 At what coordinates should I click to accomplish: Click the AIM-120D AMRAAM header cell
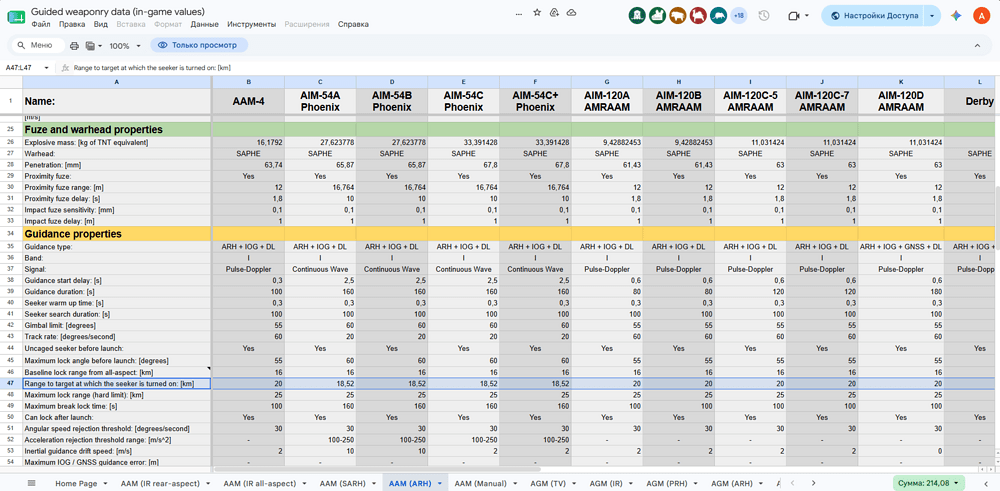pos(901,101)
